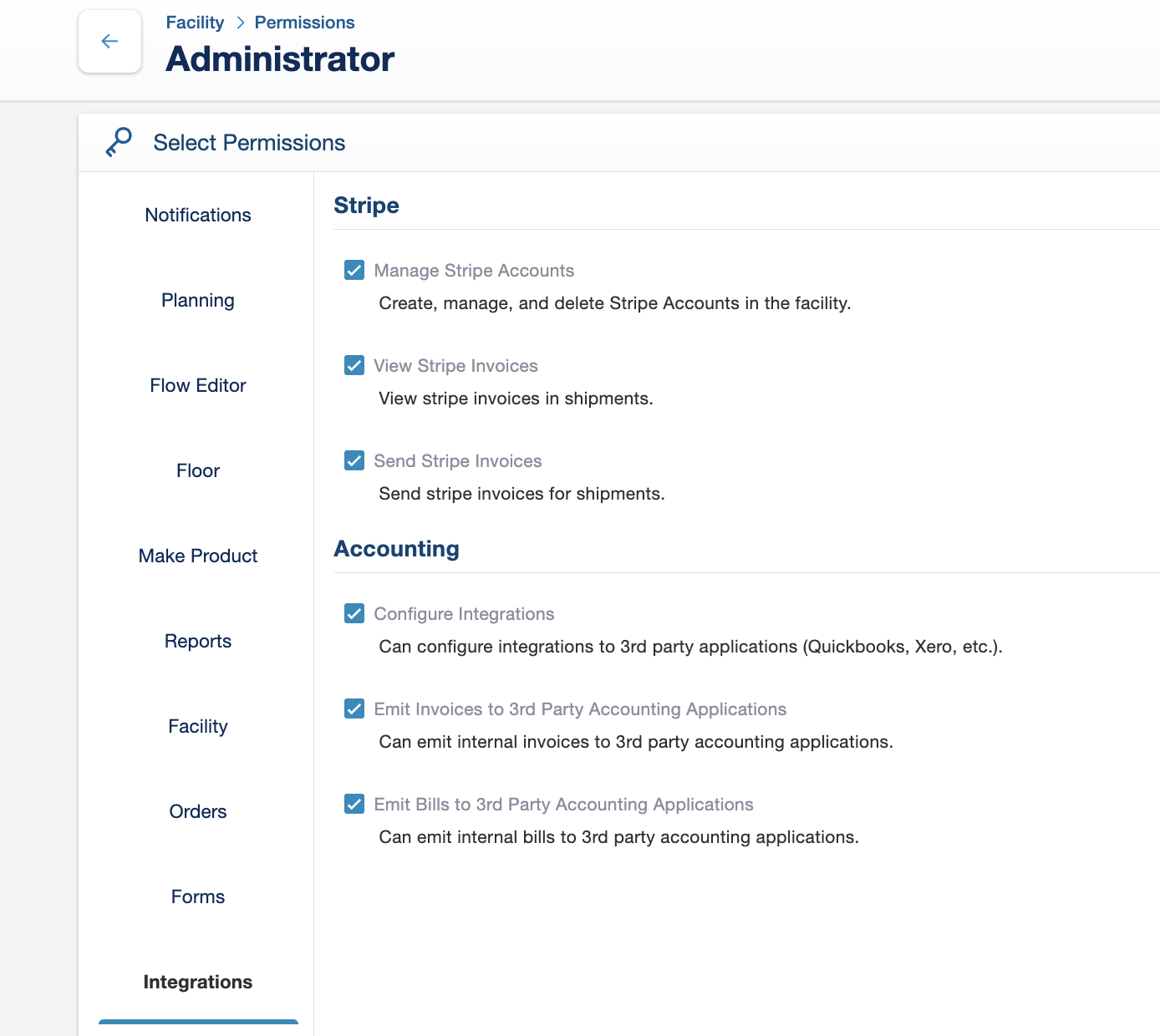Viewport: 1160px width, 1036px height.
Task: Open the Facility breadcrumb link
Action: [195, 23]
